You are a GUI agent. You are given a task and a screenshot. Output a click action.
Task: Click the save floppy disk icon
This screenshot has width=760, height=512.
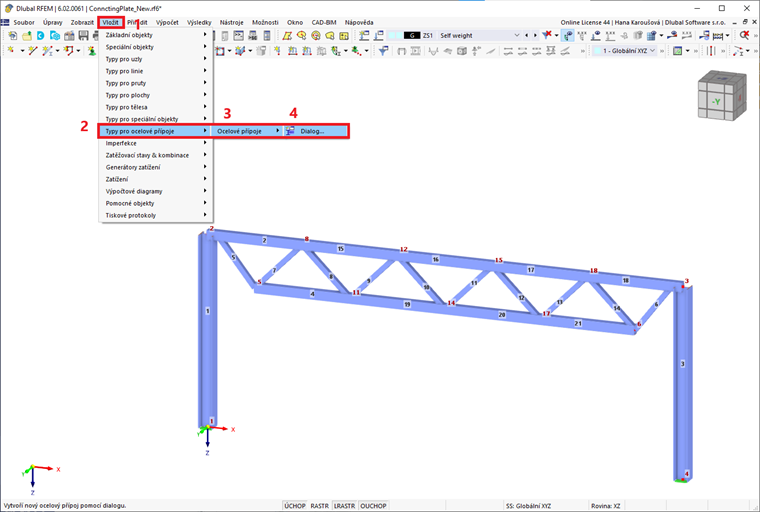click(x=83, y=36)
